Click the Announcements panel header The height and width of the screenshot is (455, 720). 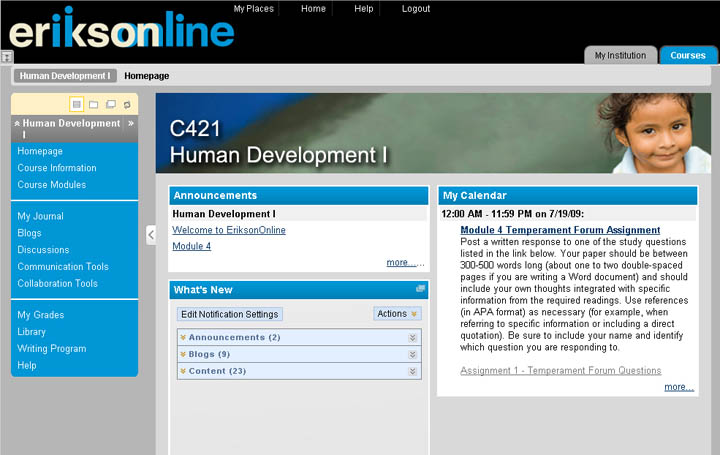(x=299, y=196)
